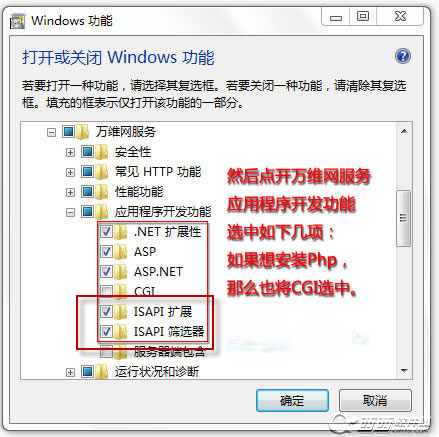The image size is (439, 437).
Task: Expand the 运行状况和诊断 node
Action: [70, 372]
